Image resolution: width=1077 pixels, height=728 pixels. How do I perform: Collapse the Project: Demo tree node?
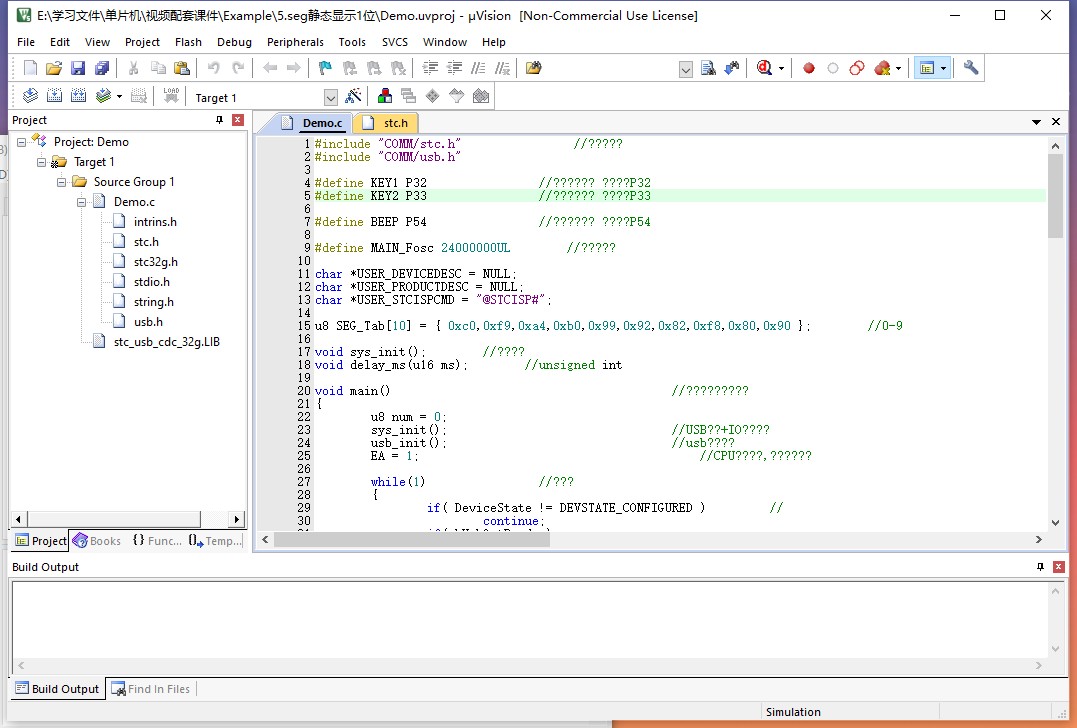pos(21,142)
